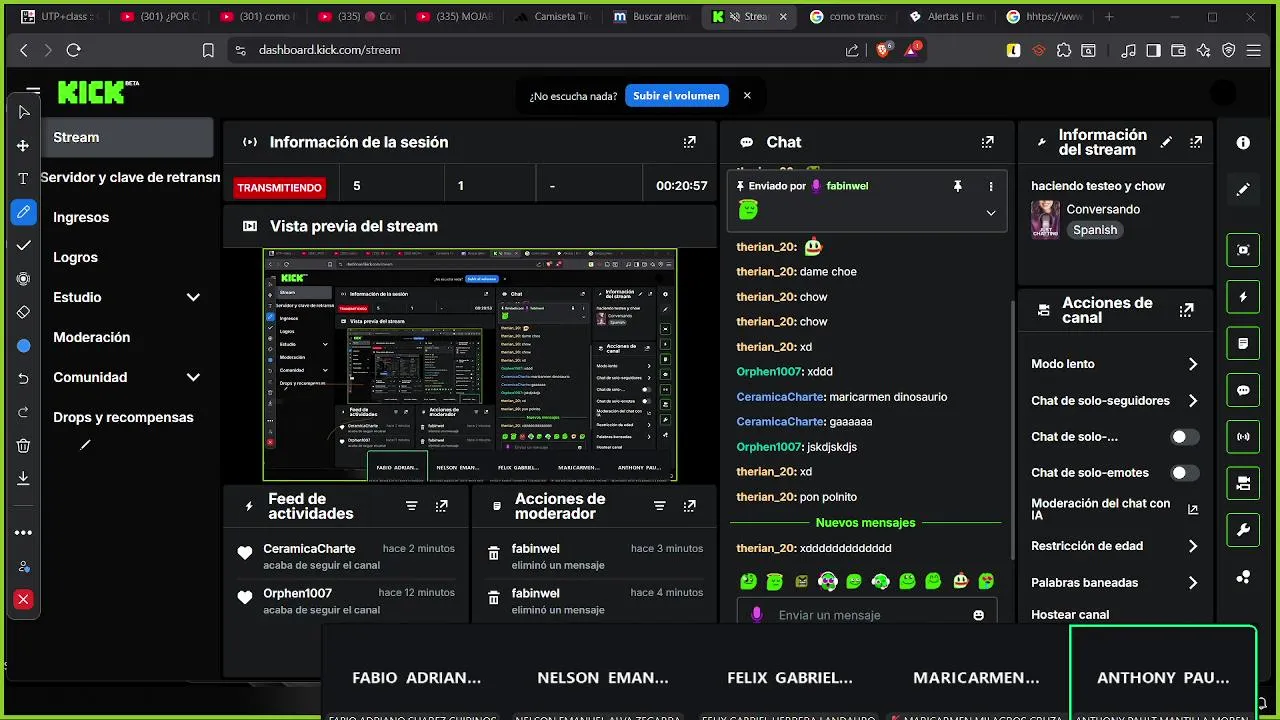Pop out the Acciones de canal panel
This screenshot has height=720, width=1280.
pos(1187,310)
